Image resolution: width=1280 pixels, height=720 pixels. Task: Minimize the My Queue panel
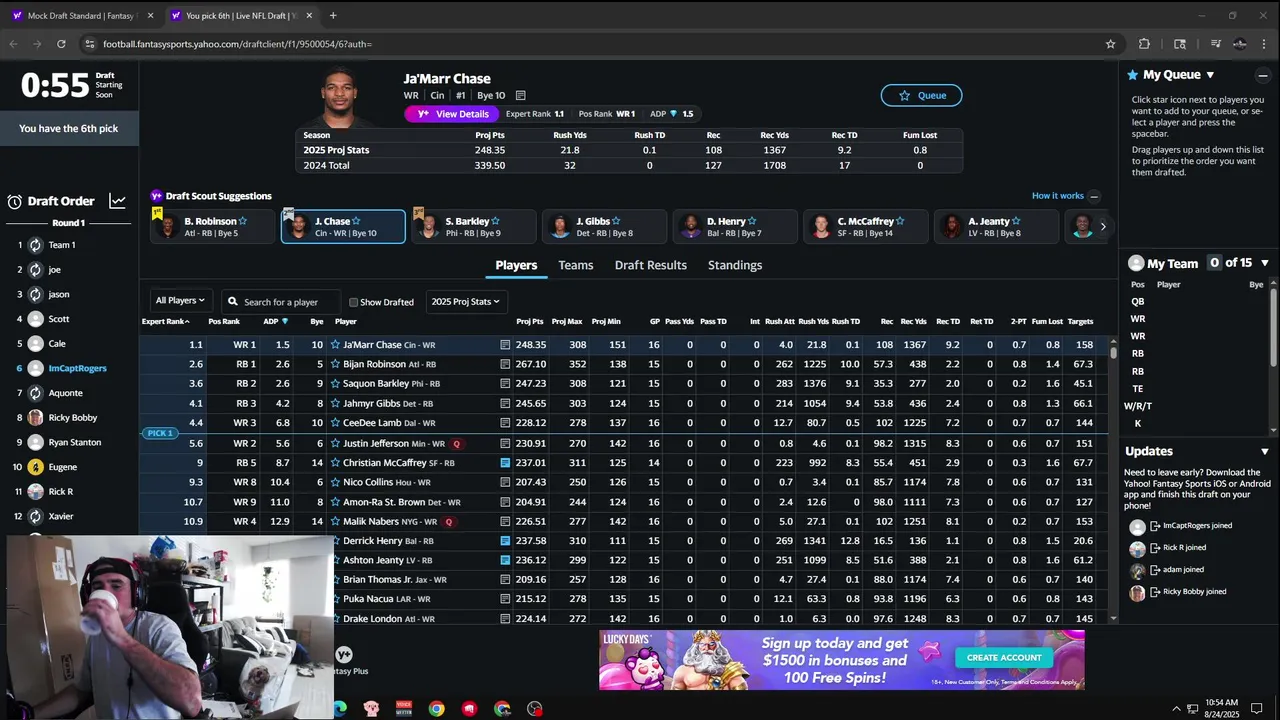click(1263, 75)
